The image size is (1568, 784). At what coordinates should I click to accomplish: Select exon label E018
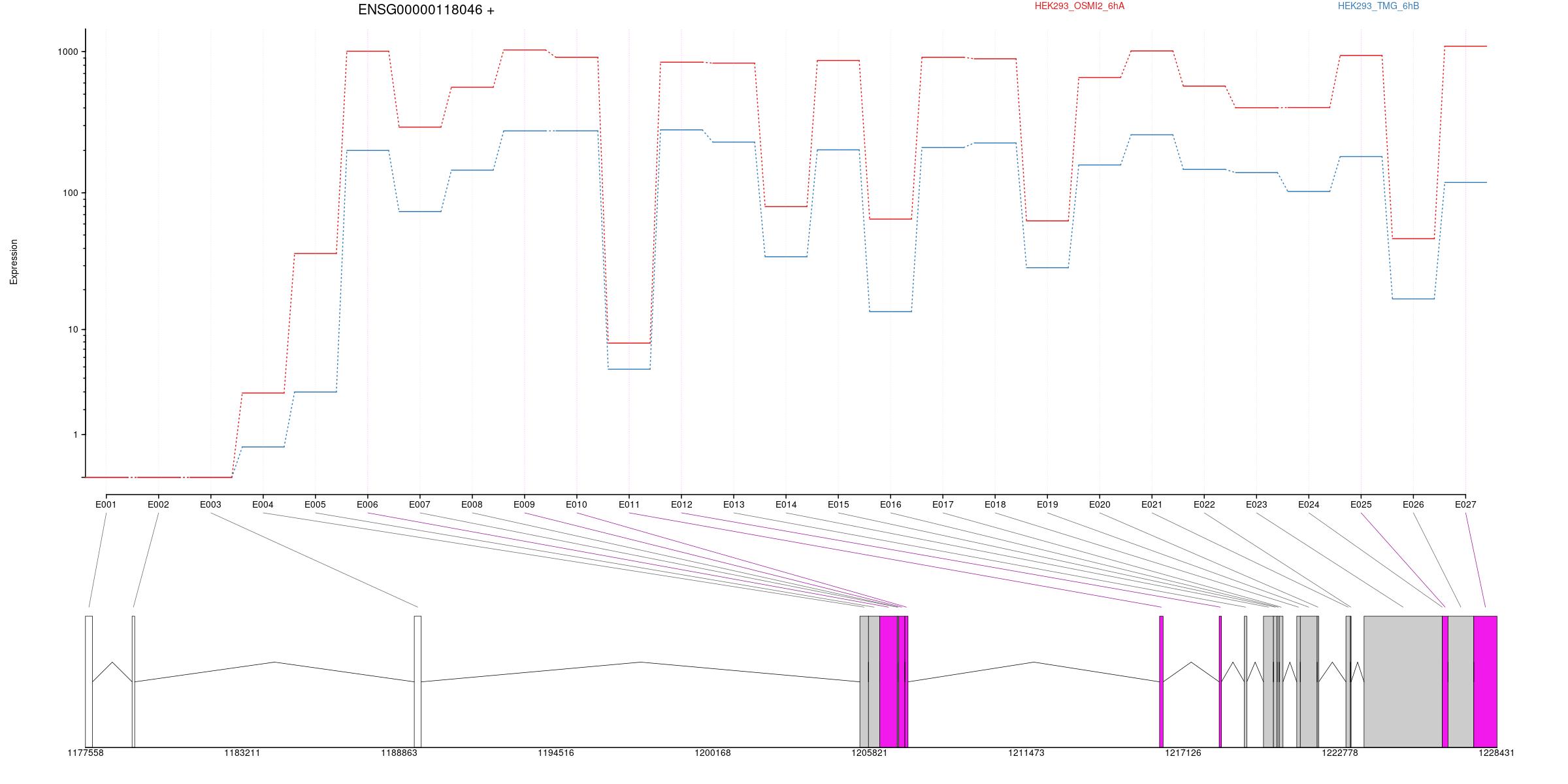point(995,504)
